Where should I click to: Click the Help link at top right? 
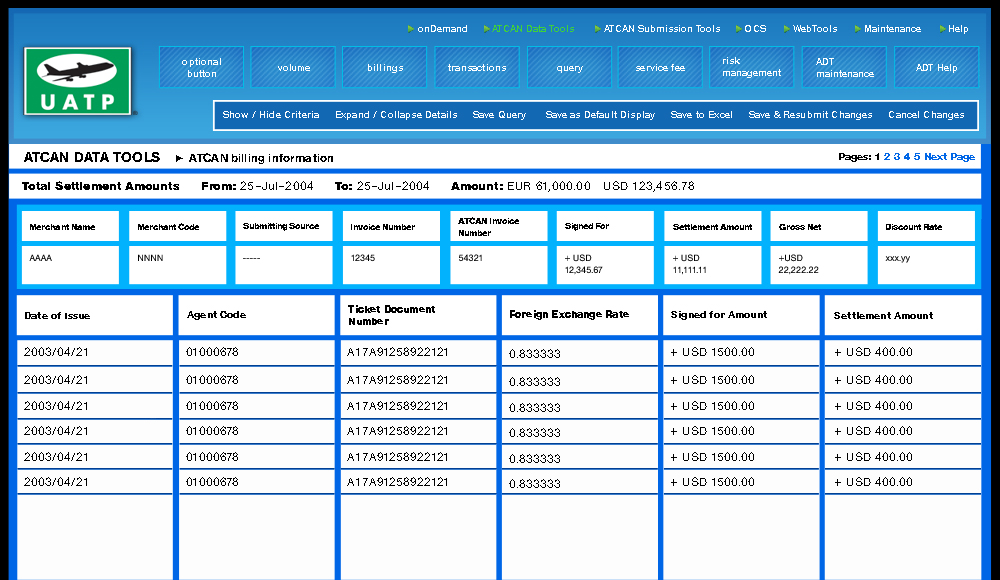(957, 29)
